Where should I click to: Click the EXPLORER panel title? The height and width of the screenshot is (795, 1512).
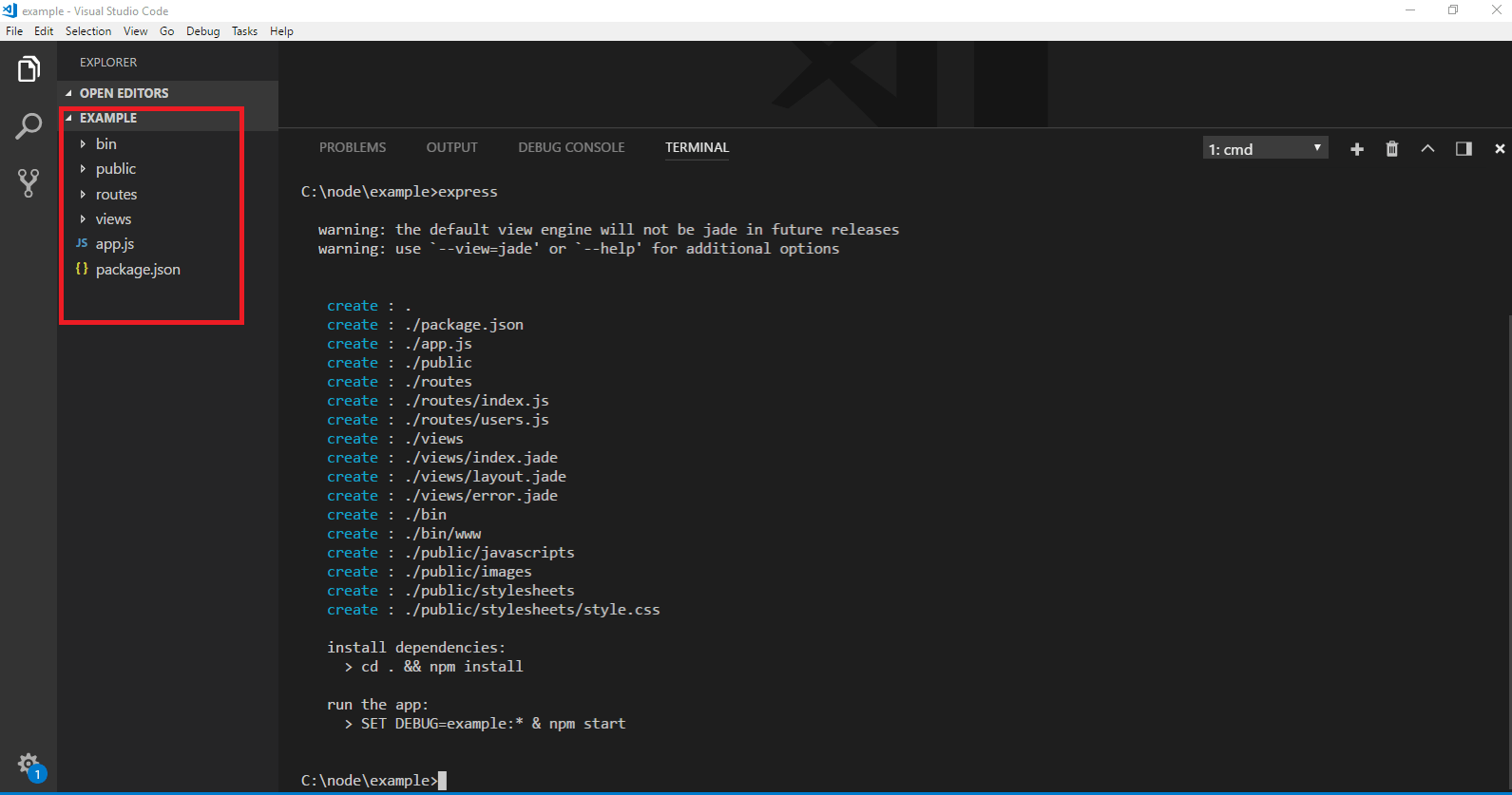(x=108, y=62)
